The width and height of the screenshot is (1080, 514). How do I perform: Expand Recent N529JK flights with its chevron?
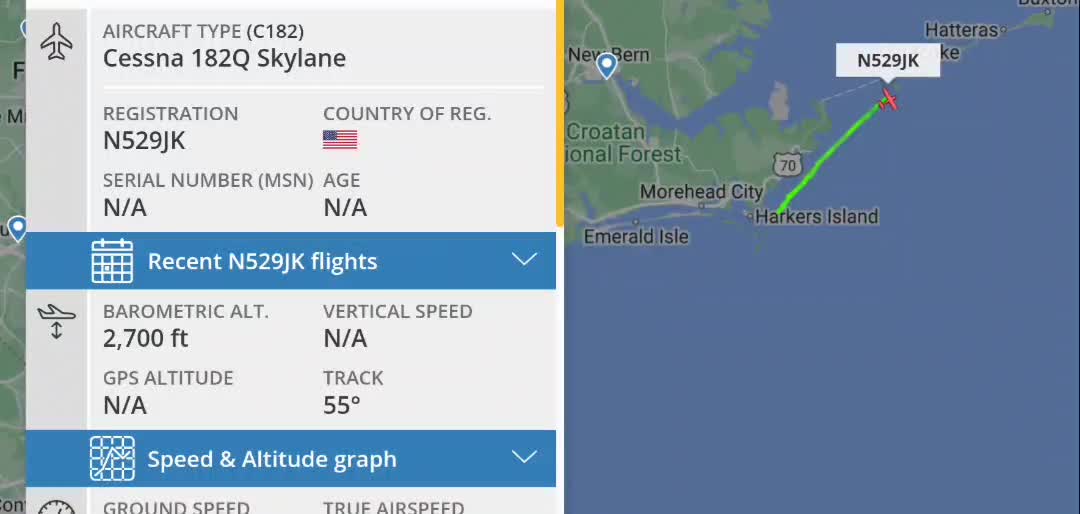pos(524,261)
